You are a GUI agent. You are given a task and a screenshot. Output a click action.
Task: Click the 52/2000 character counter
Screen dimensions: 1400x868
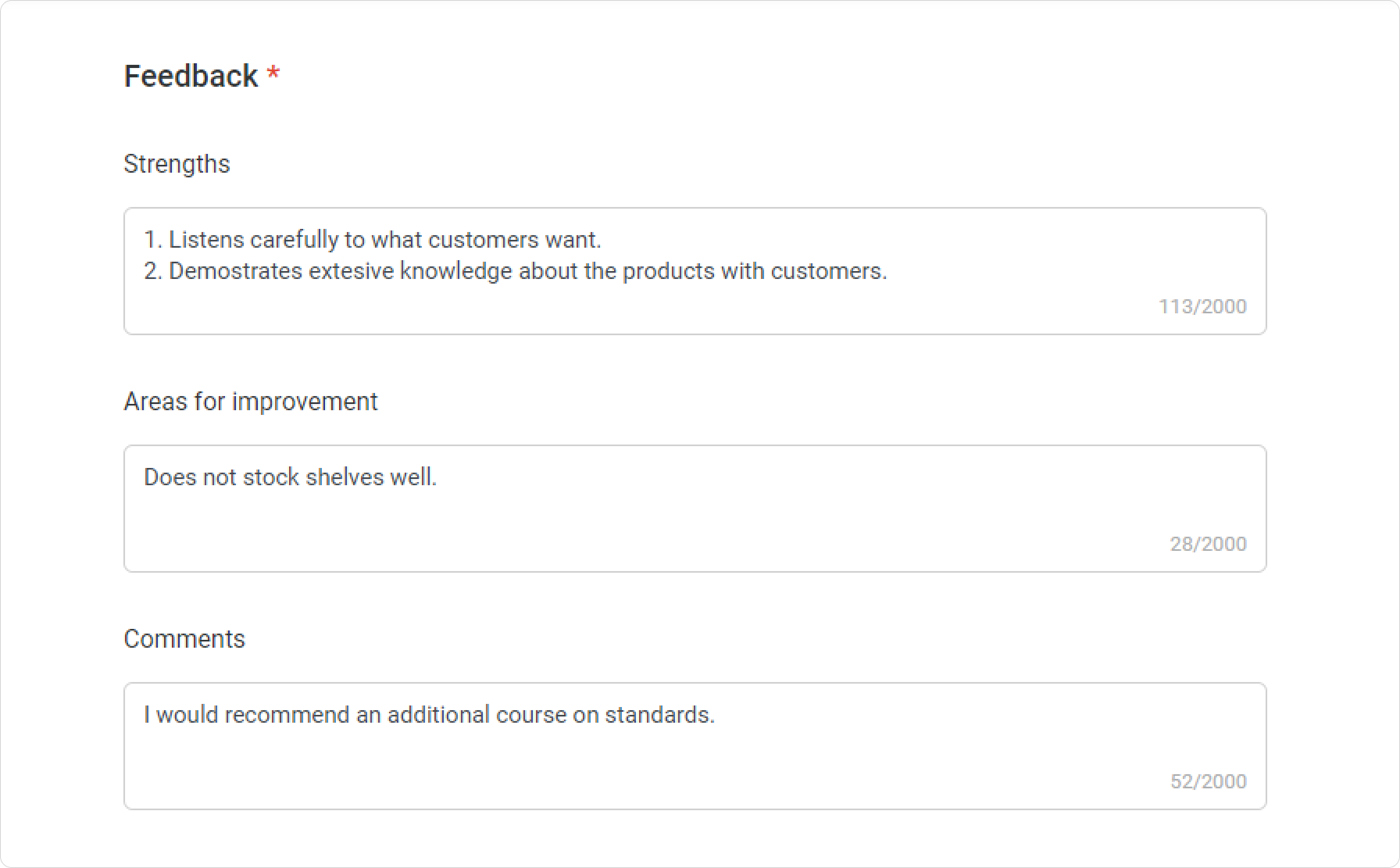point(1208,781)
